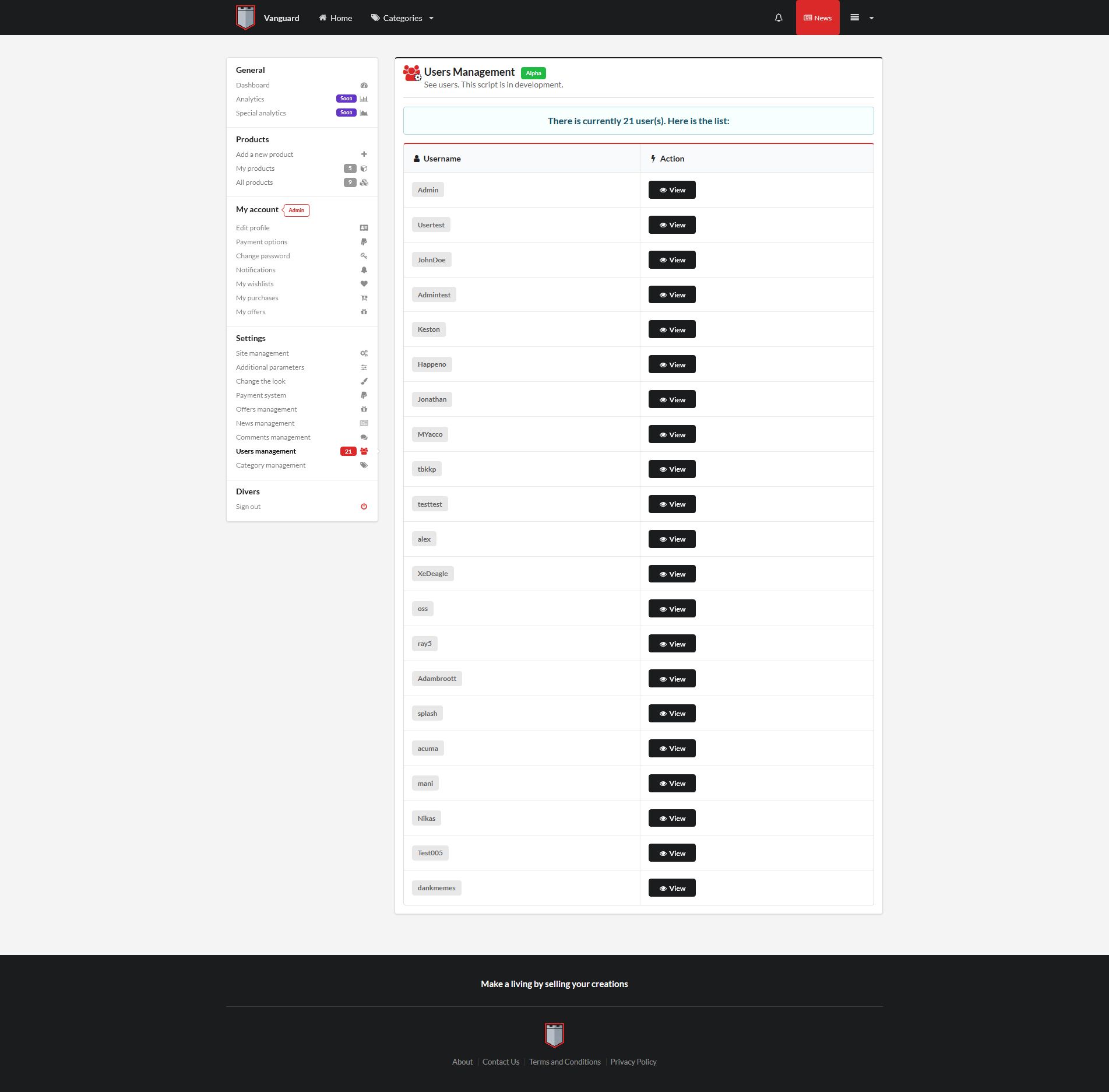Open the About footer link
The height and width of the screenshot is (1092, 1109).
tap(462, 1062)
